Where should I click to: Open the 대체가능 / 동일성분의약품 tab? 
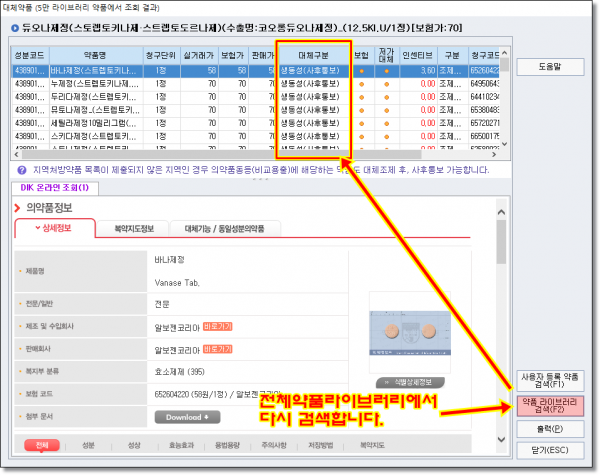click(225, 228)
